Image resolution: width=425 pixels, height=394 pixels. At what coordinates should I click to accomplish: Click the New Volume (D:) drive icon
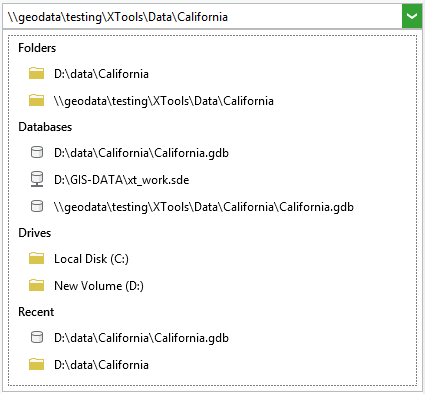(x=36, y=285)
